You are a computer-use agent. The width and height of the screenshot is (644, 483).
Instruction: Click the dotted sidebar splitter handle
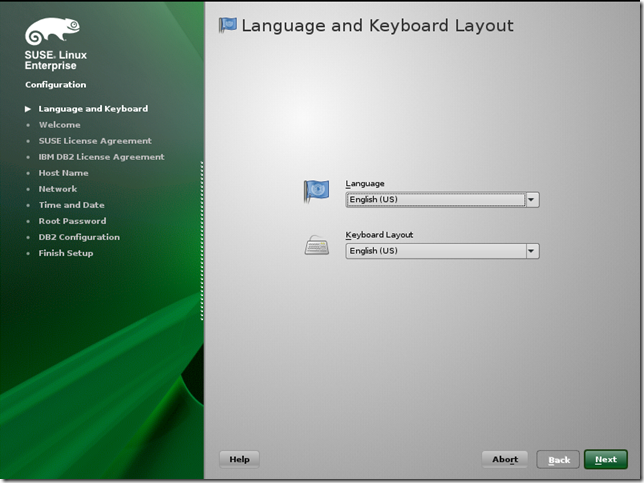202,241
